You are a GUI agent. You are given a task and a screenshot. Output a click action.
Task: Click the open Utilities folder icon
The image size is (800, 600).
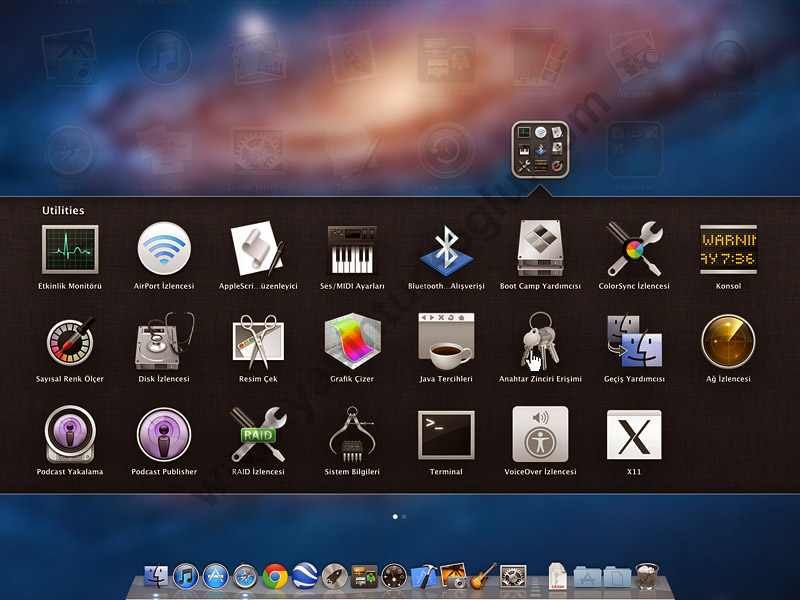(x=540, y=149)
